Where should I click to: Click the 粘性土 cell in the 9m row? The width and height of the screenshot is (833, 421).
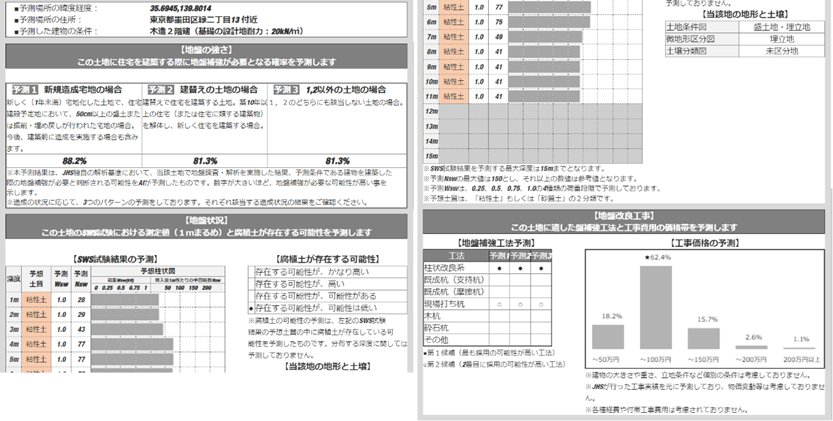coord(454,67)
